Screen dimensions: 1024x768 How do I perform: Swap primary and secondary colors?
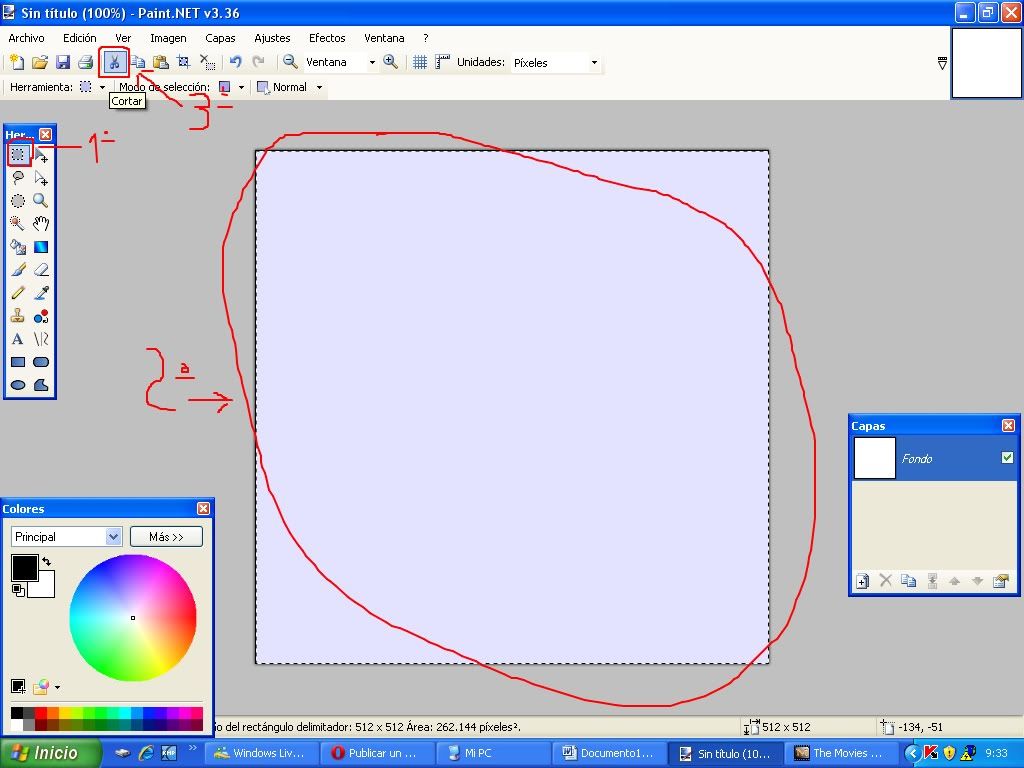pyautogui.click(x=46, y=561)
